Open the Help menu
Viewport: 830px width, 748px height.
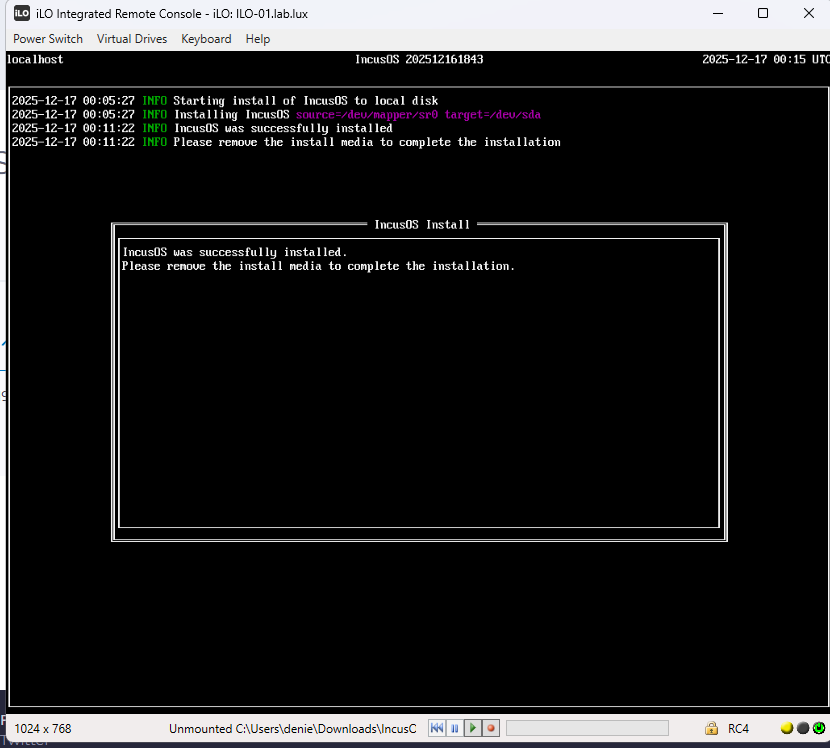pos(258,39)
